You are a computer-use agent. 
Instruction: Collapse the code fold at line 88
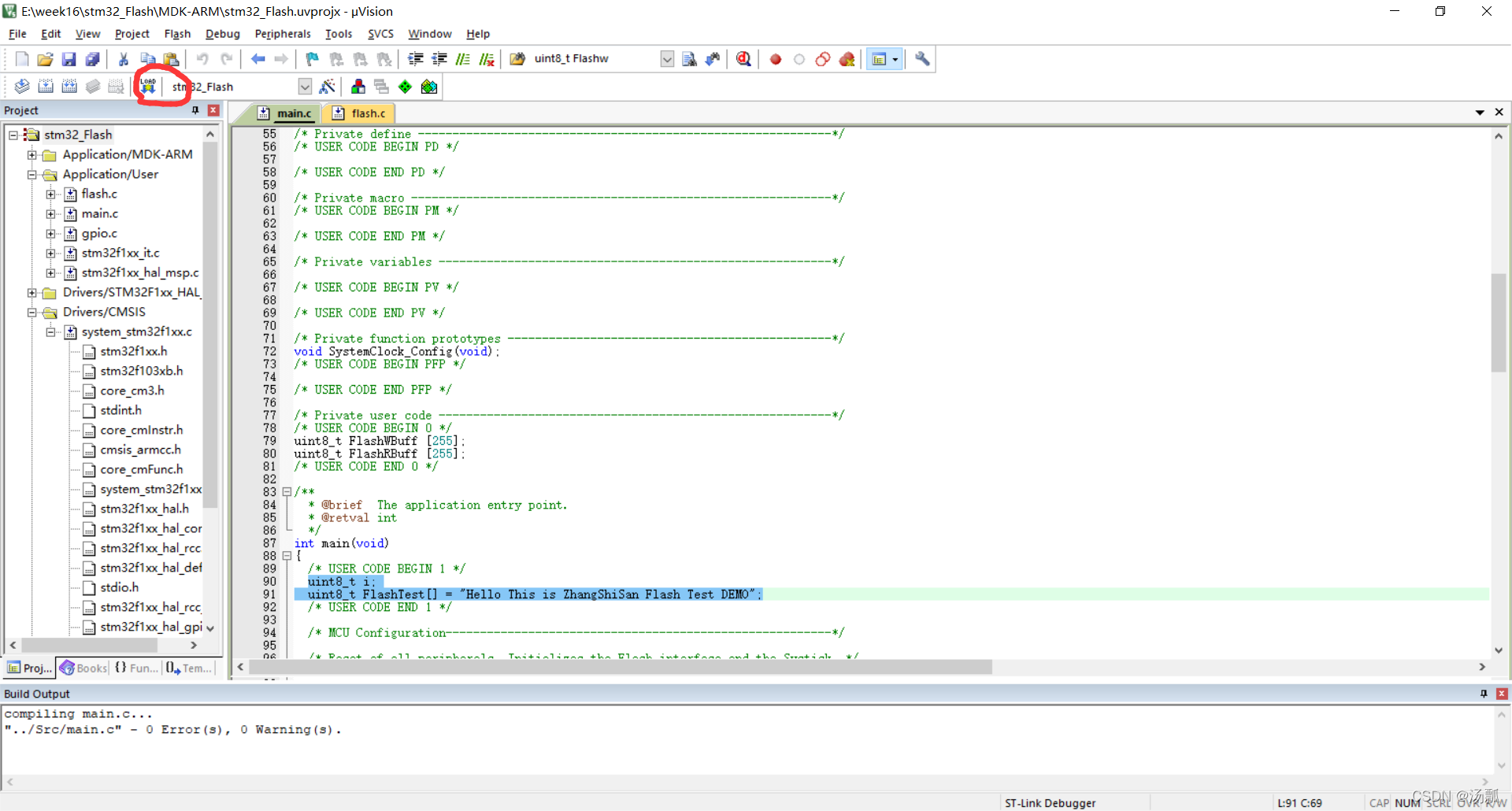287,556
